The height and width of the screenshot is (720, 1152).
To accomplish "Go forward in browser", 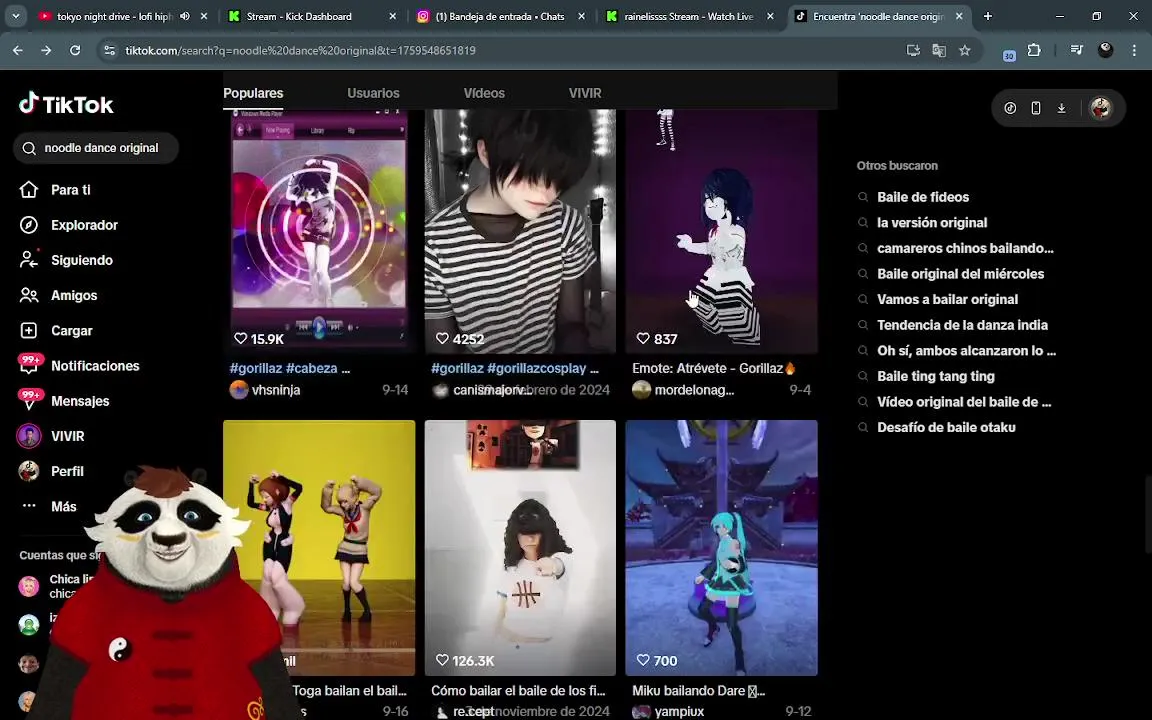I will [x=46, y=50].
